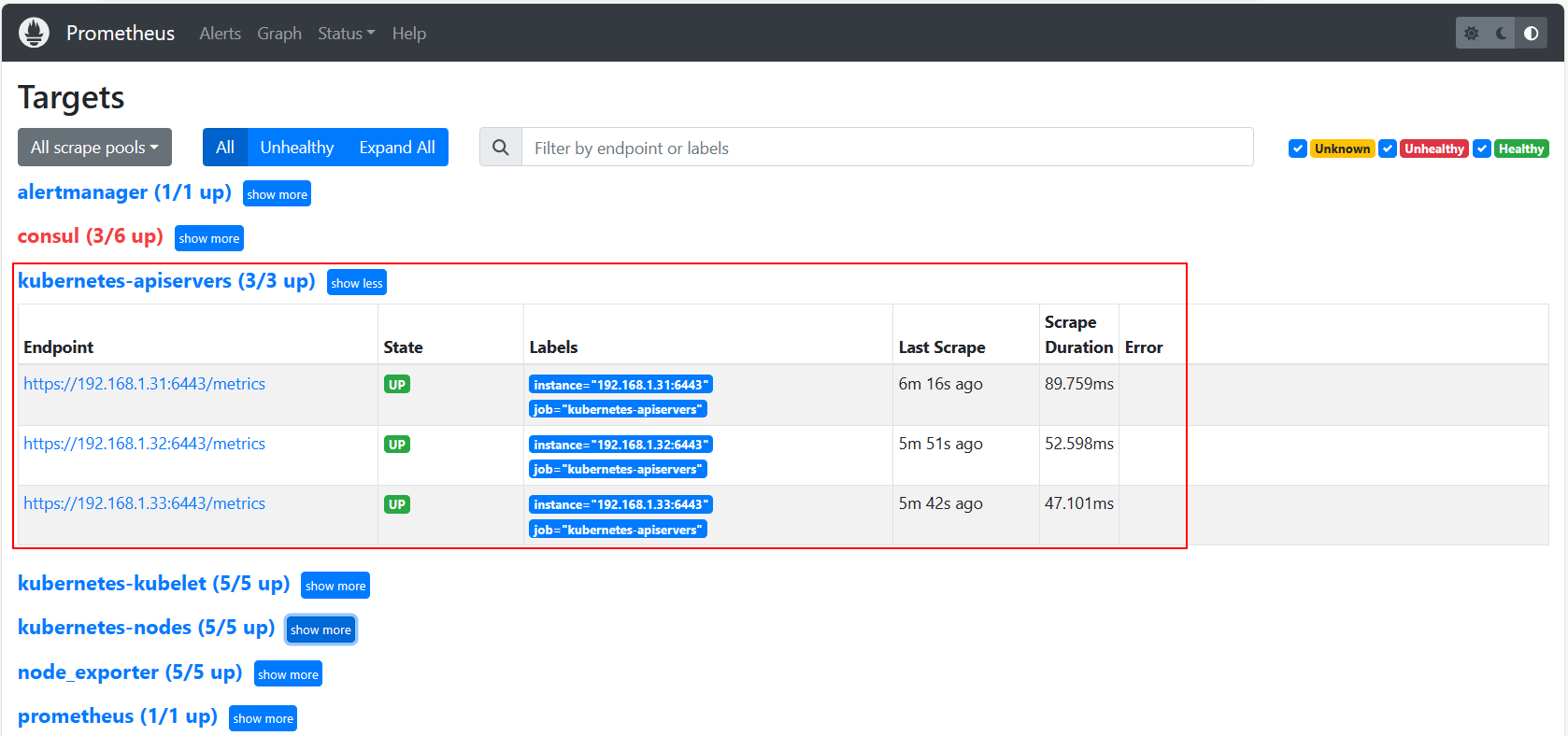Click UP state badge for 192.168.1.31

(x=397, y=385)
